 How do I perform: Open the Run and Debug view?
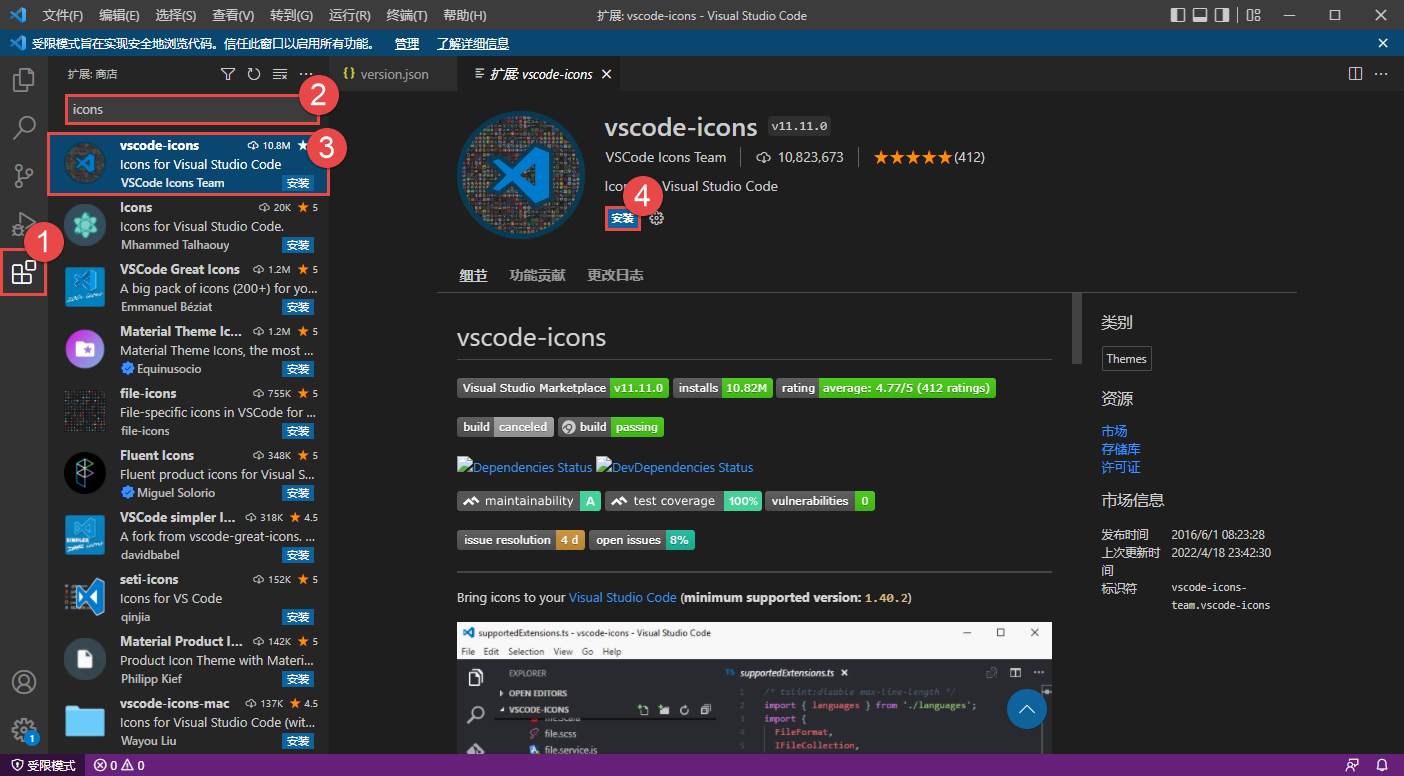[x=23, y=223]
